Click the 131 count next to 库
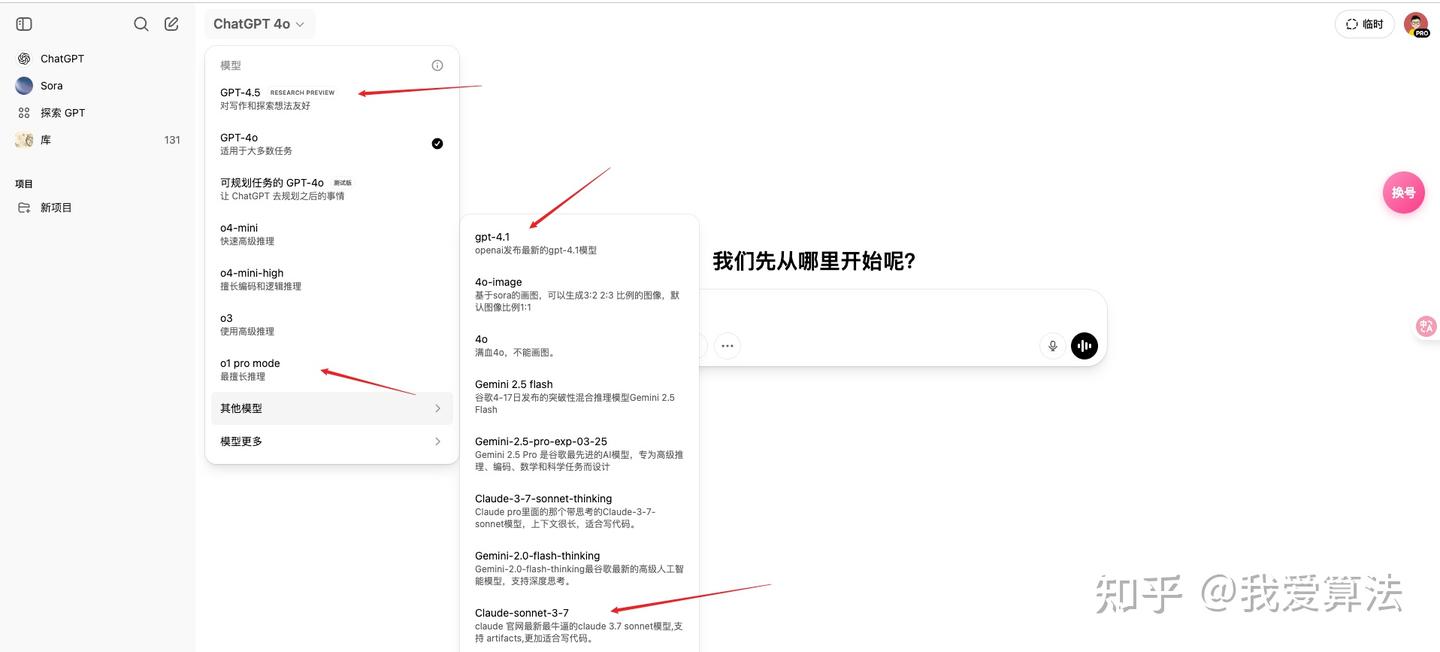 [172, 140]
